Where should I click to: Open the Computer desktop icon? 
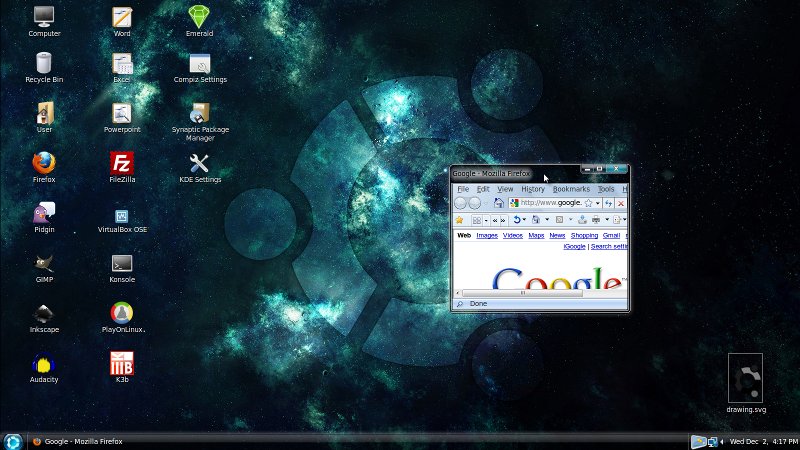click(x=44, y=21)
